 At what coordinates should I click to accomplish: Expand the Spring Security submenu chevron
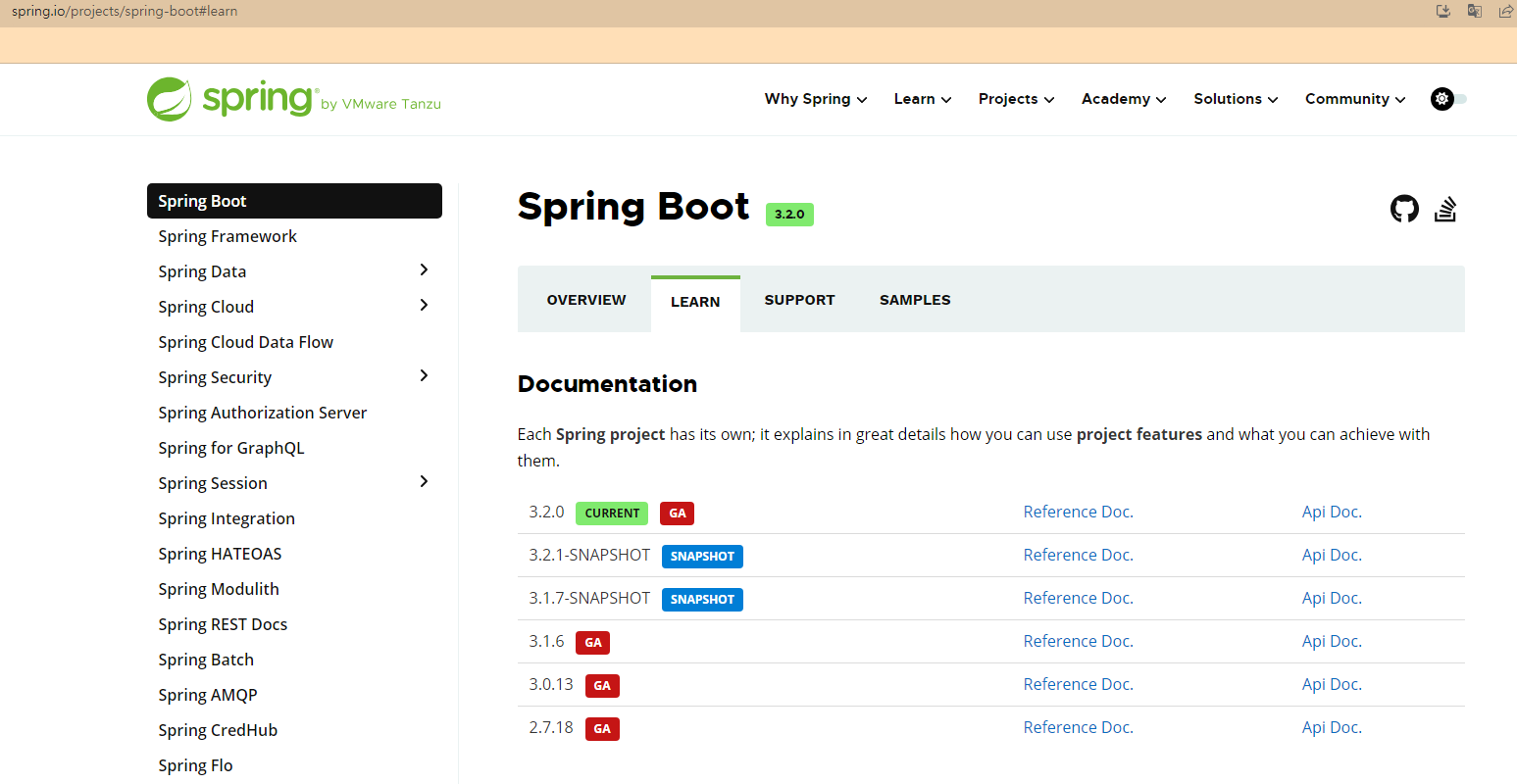[424, 375]
